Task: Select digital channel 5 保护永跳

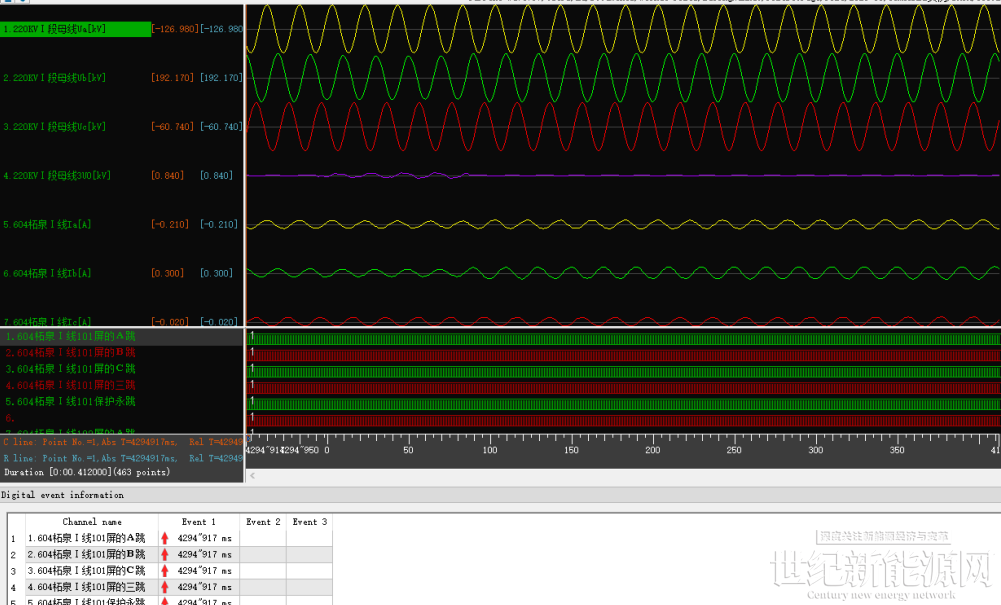Action: [x=70, y=401]
